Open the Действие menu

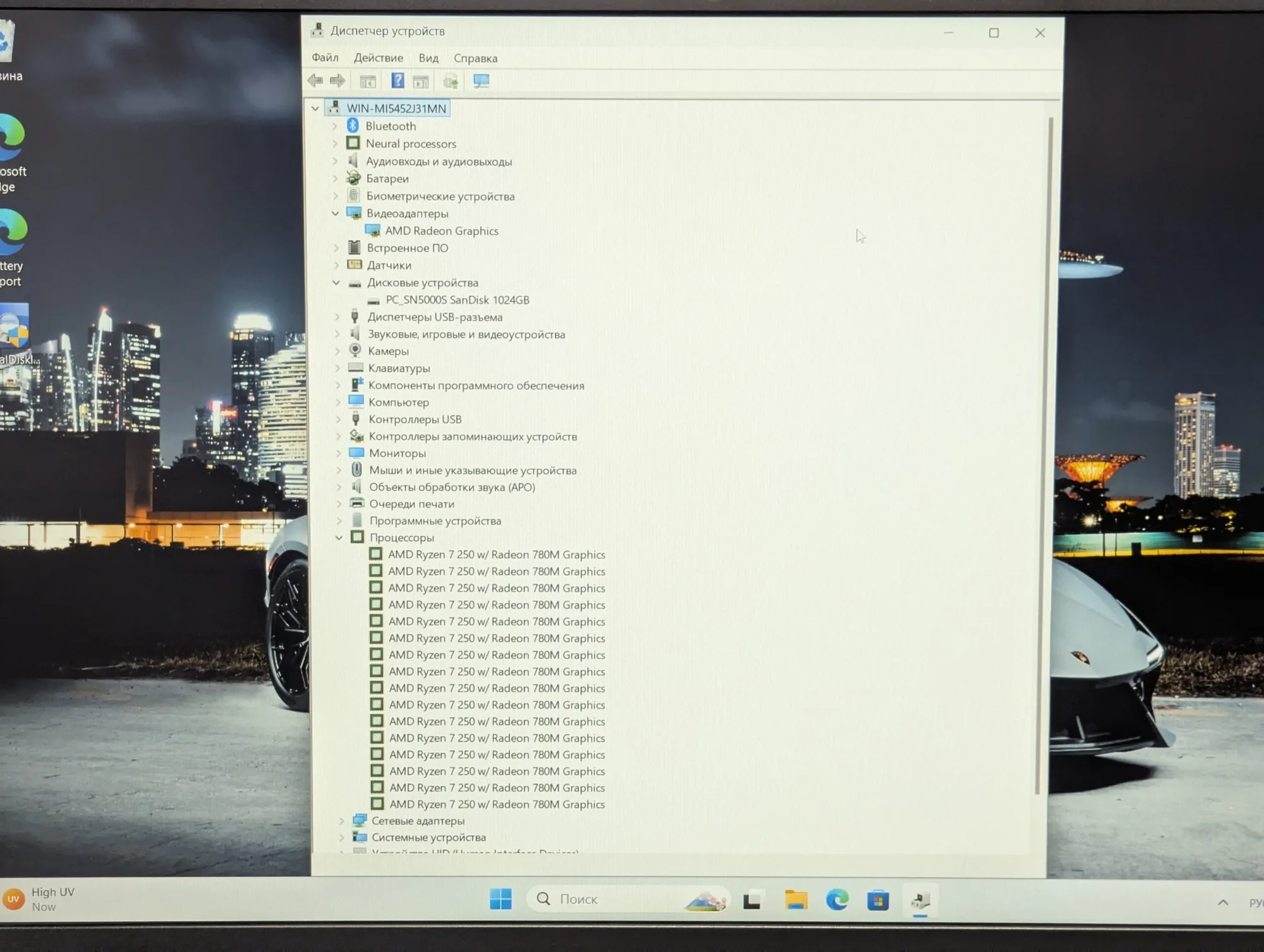[378, 58]
